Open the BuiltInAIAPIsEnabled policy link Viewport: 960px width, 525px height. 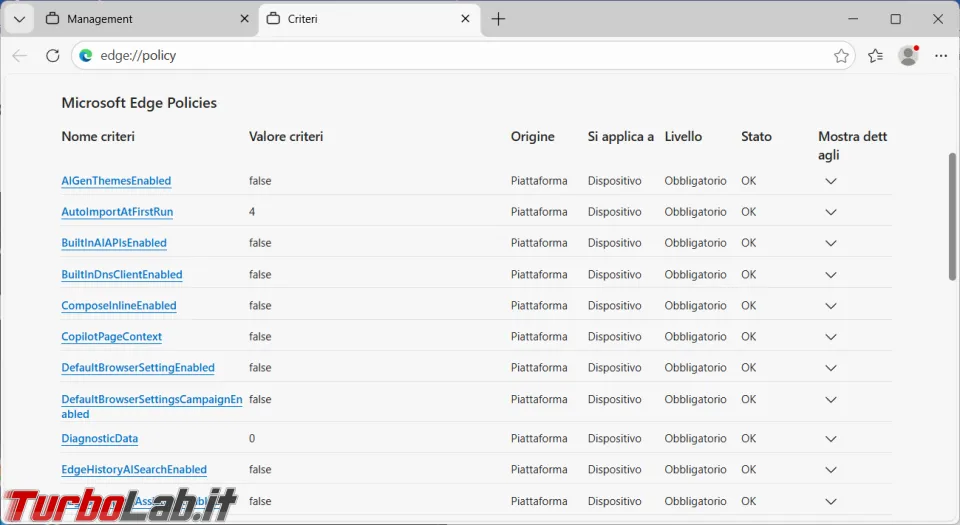coord(114,243)
